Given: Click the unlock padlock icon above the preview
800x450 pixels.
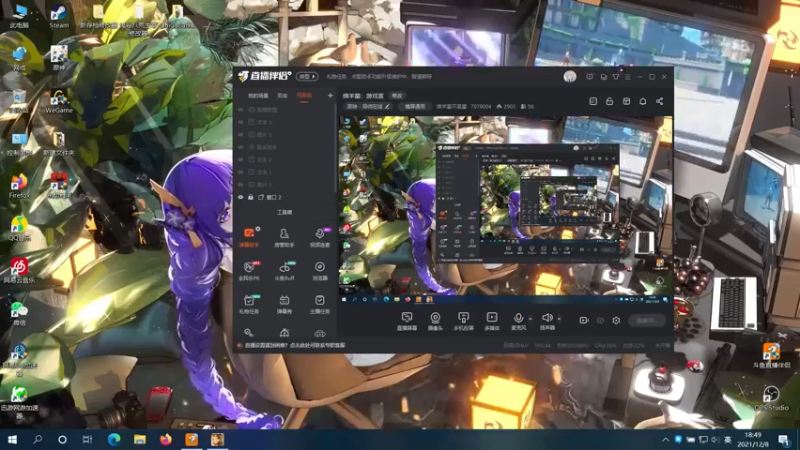Looking at the screenshot, I should pyautogui.click(x=609, y=101).
